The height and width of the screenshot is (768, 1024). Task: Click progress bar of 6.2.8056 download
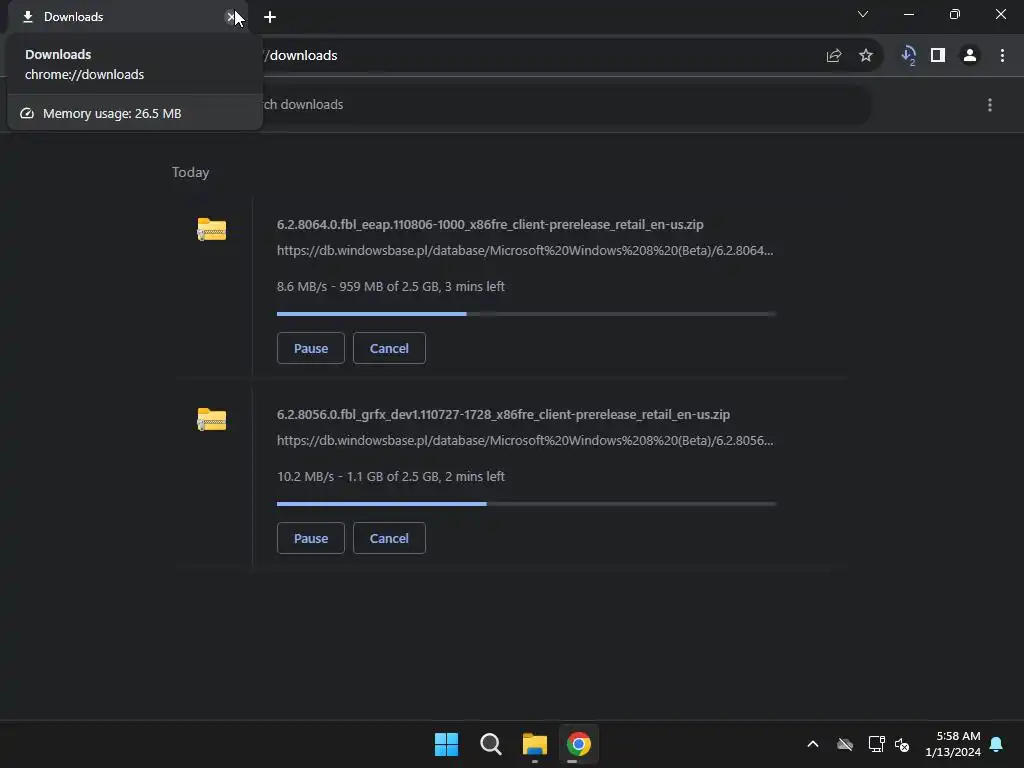click(x=526, y=504)
